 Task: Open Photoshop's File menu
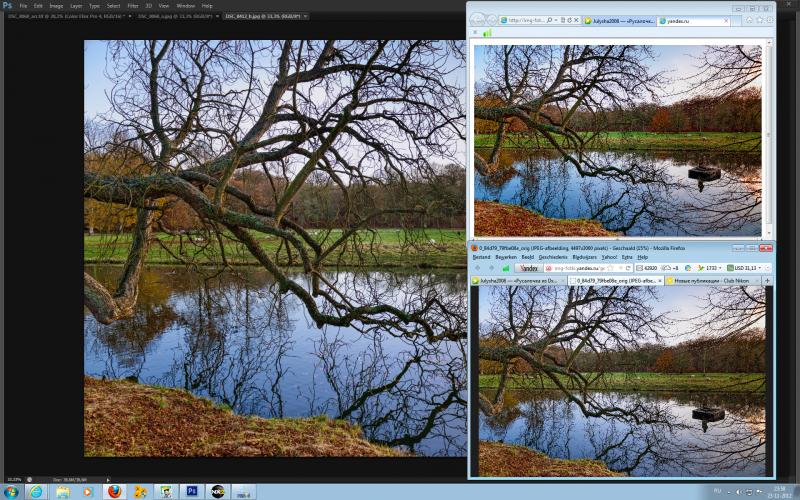coord(23,6)
